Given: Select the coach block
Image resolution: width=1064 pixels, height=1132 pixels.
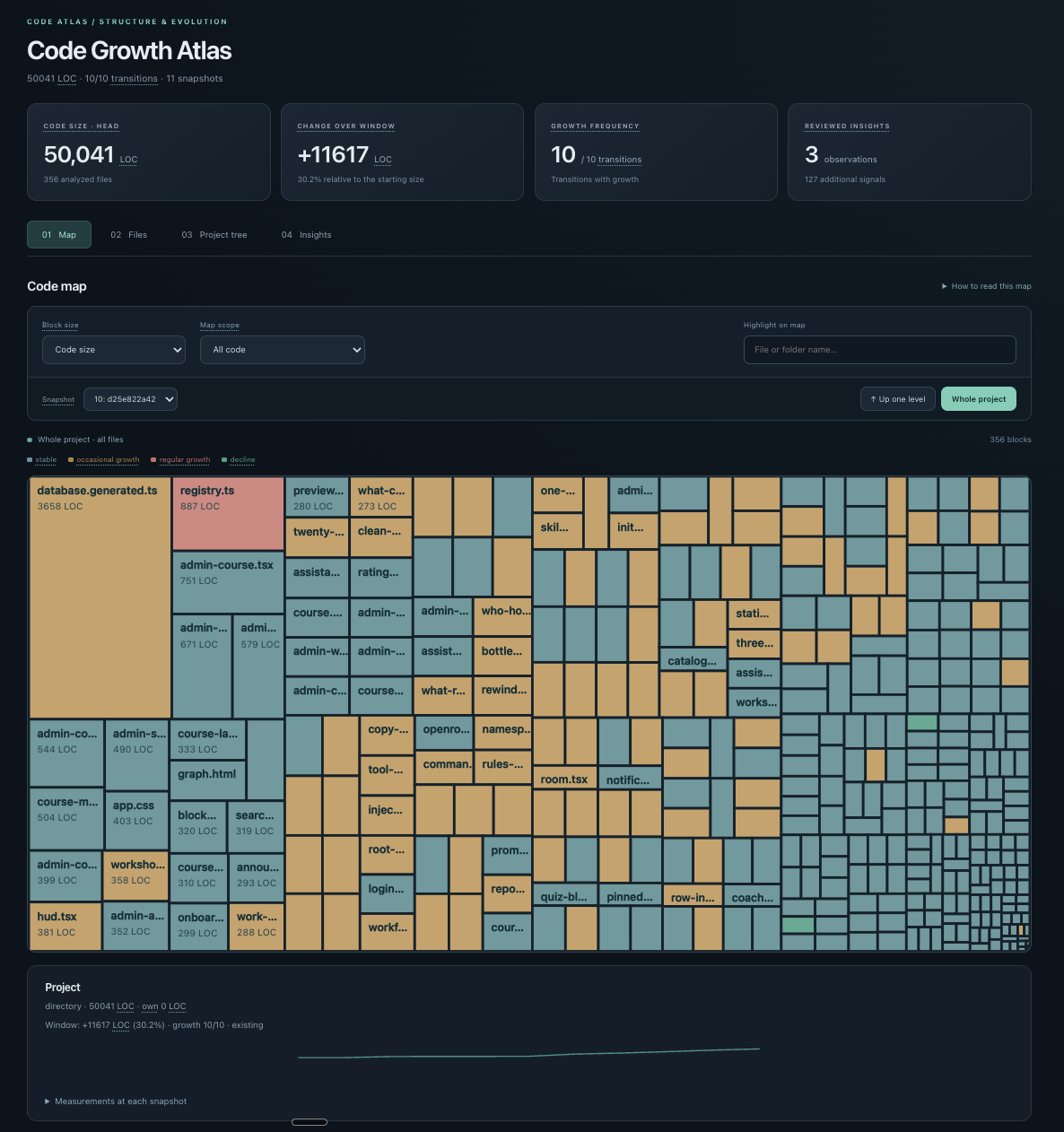Looking at the screenshot, I should [x=752, y=896].
